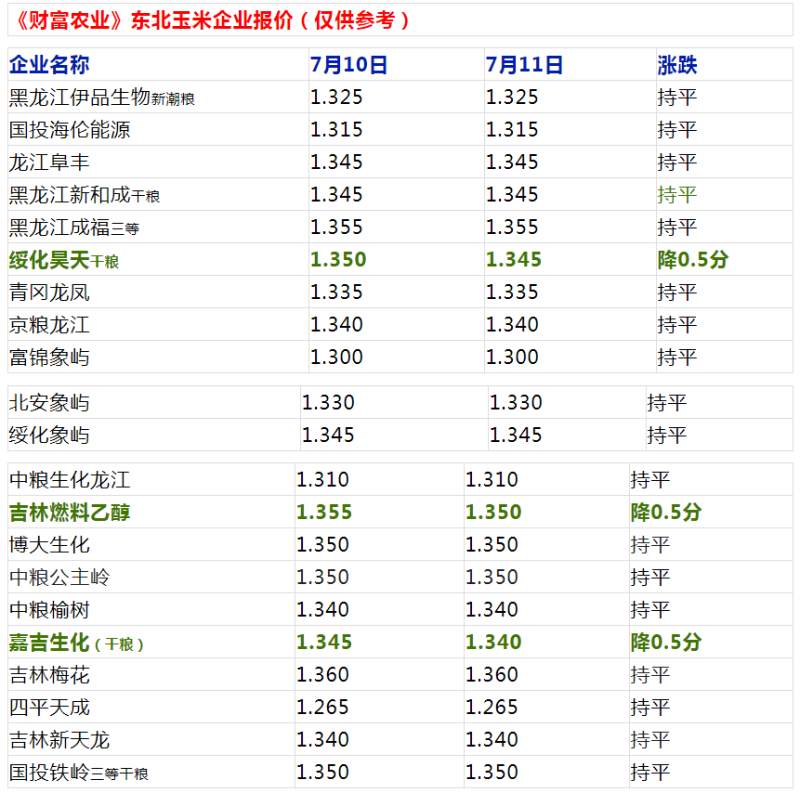Select 绥化昊天's 降0.5分 change cell
The width and height of the screenshot is (800, 793).
coord(692,260)
